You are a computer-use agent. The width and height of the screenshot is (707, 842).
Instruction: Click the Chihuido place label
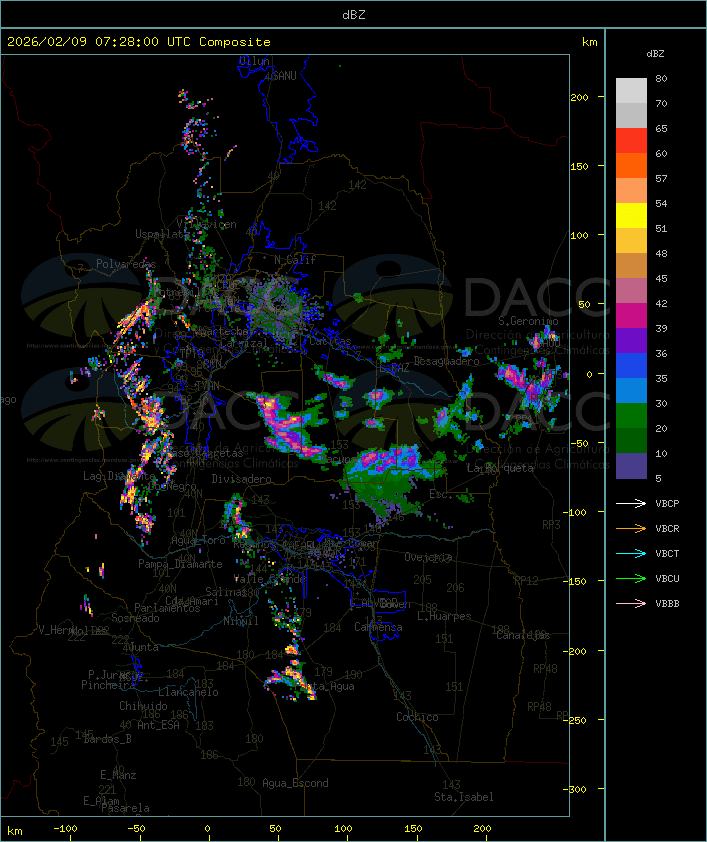pyautogui.click(x=143, y=706)
